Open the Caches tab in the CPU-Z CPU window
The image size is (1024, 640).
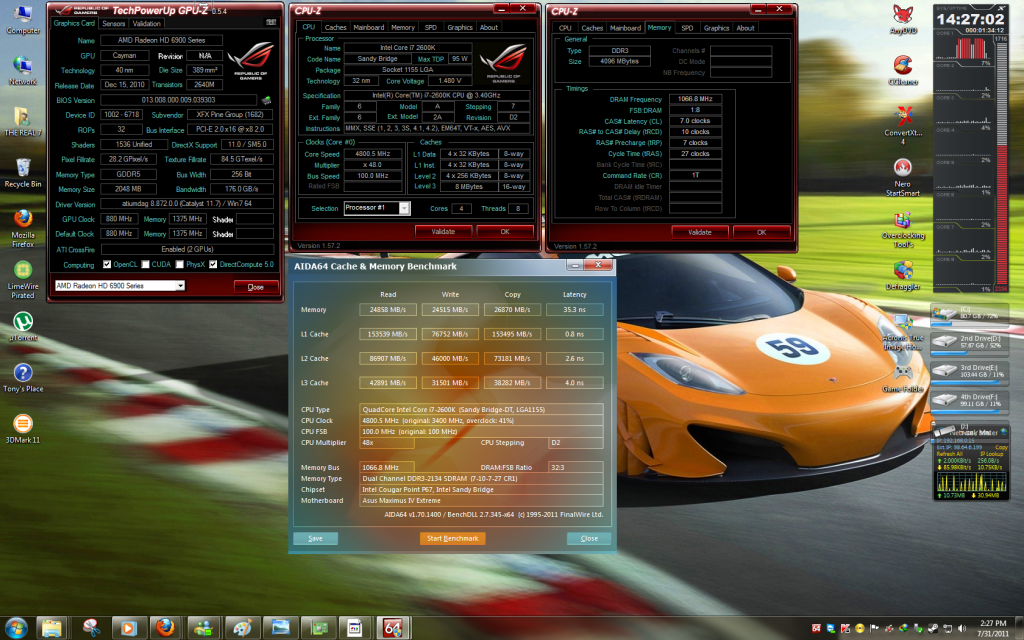pos(336,27)
